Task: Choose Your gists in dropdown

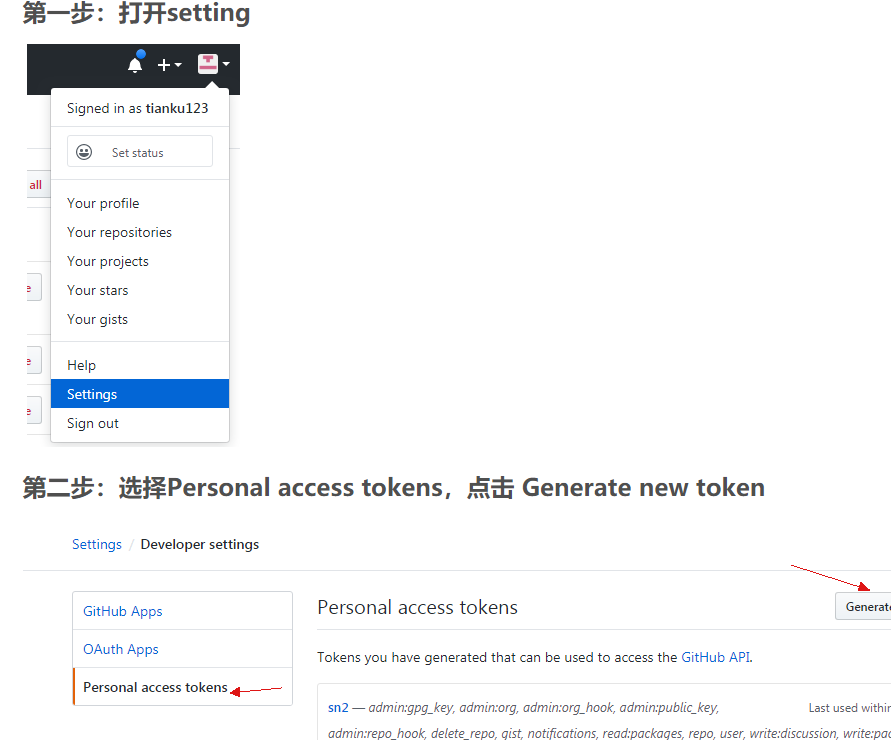Action: [x=97, y=319]
